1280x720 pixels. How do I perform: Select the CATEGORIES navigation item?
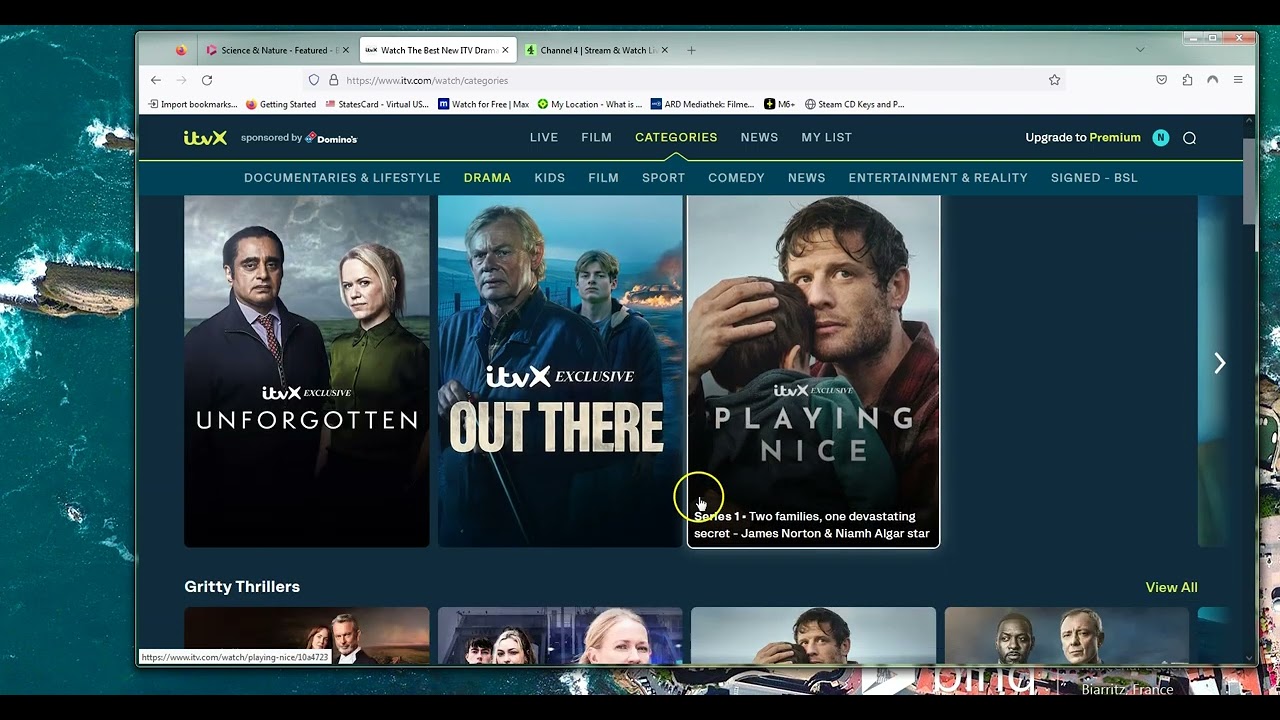pyautogui.click(x=676, y=138)
